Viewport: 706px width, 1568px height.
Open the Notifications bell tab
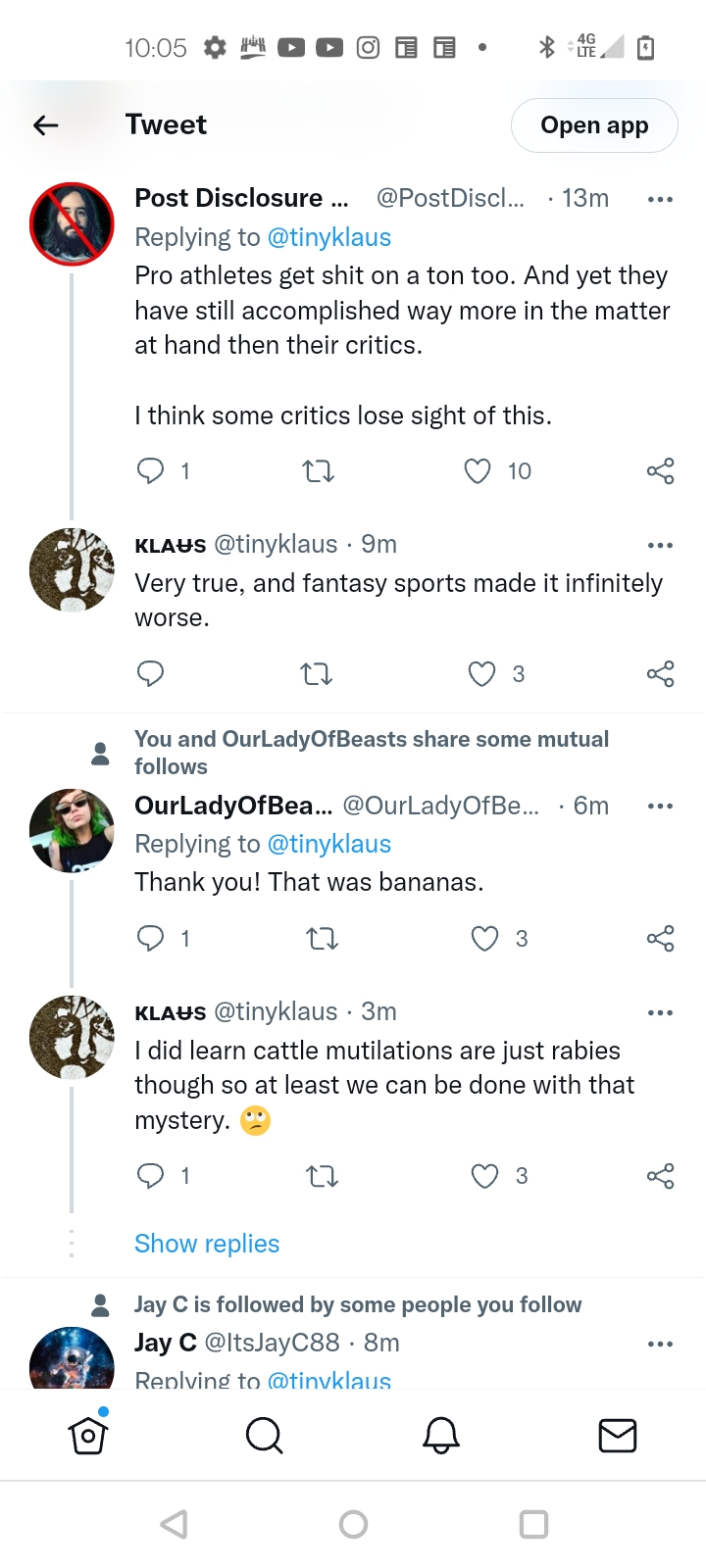[x=441, y=1436]
